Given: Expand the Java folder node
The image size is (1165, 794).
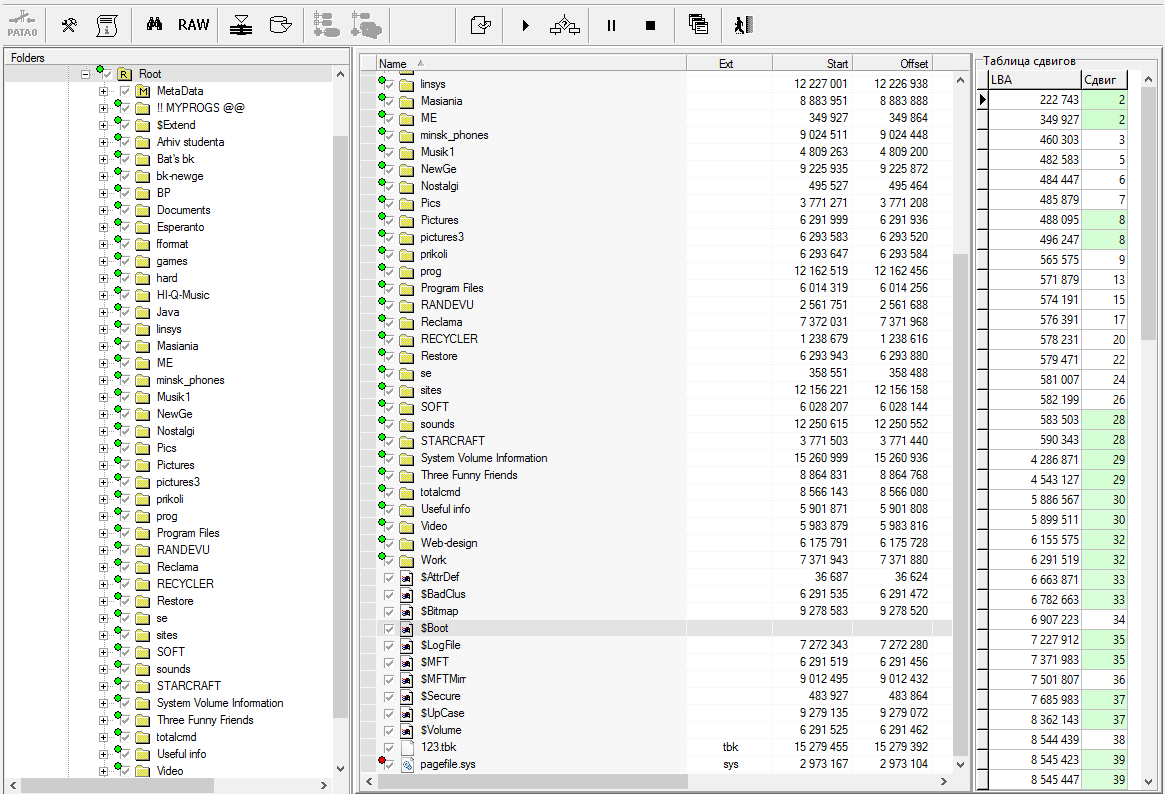Looking at the screenshot, I should (103, 312).
